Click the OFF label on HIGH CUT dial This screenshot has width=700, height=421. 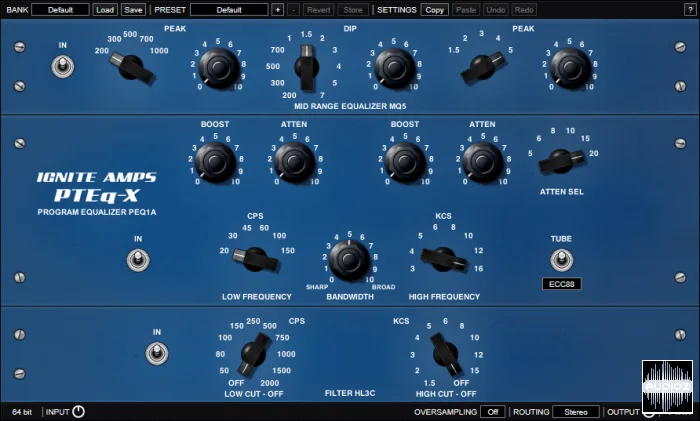(461, 383)
